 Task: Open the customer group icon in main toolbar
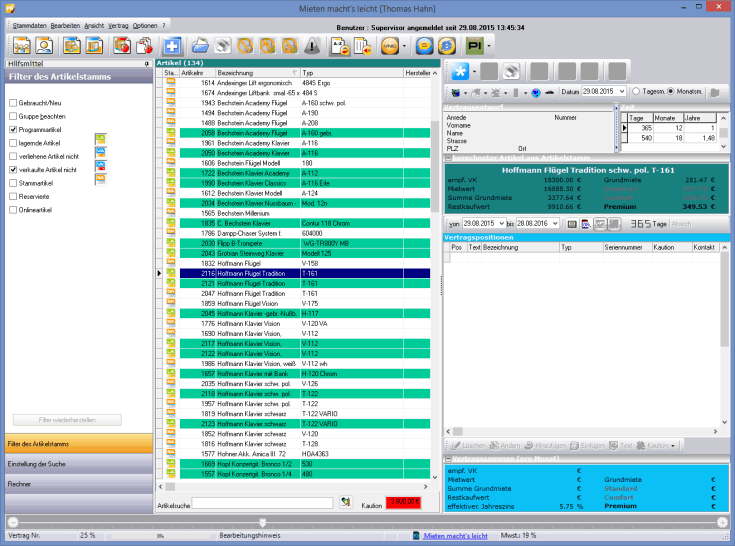point(22,46)
